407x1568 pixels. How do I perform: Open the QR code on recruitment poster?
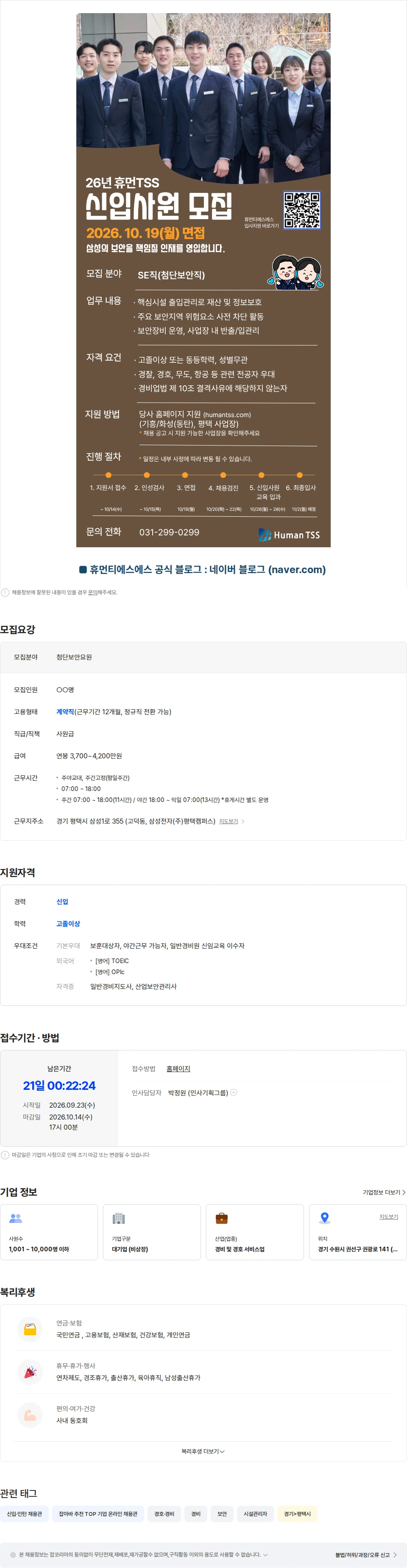pos(302,210)
